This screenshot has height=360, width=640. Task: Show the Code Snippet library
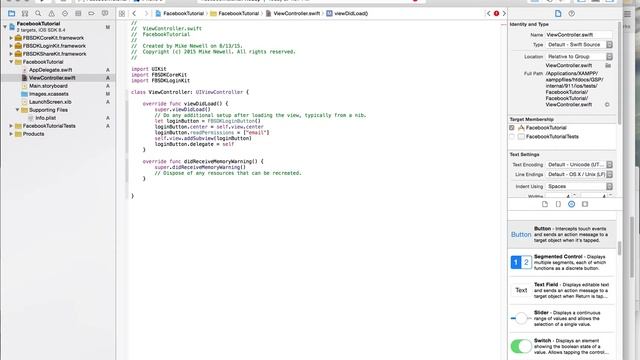click(558, 204)
